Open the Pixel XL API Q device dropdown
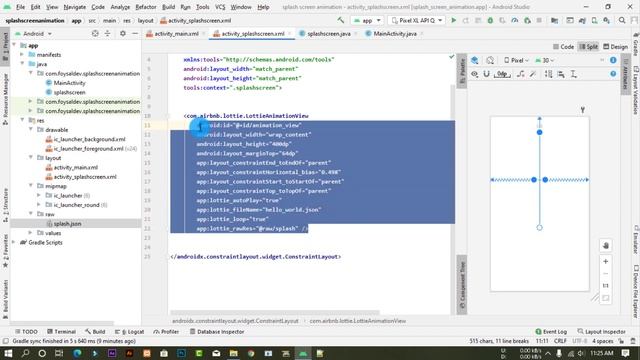The image size is (640, 360). [416, 20]
